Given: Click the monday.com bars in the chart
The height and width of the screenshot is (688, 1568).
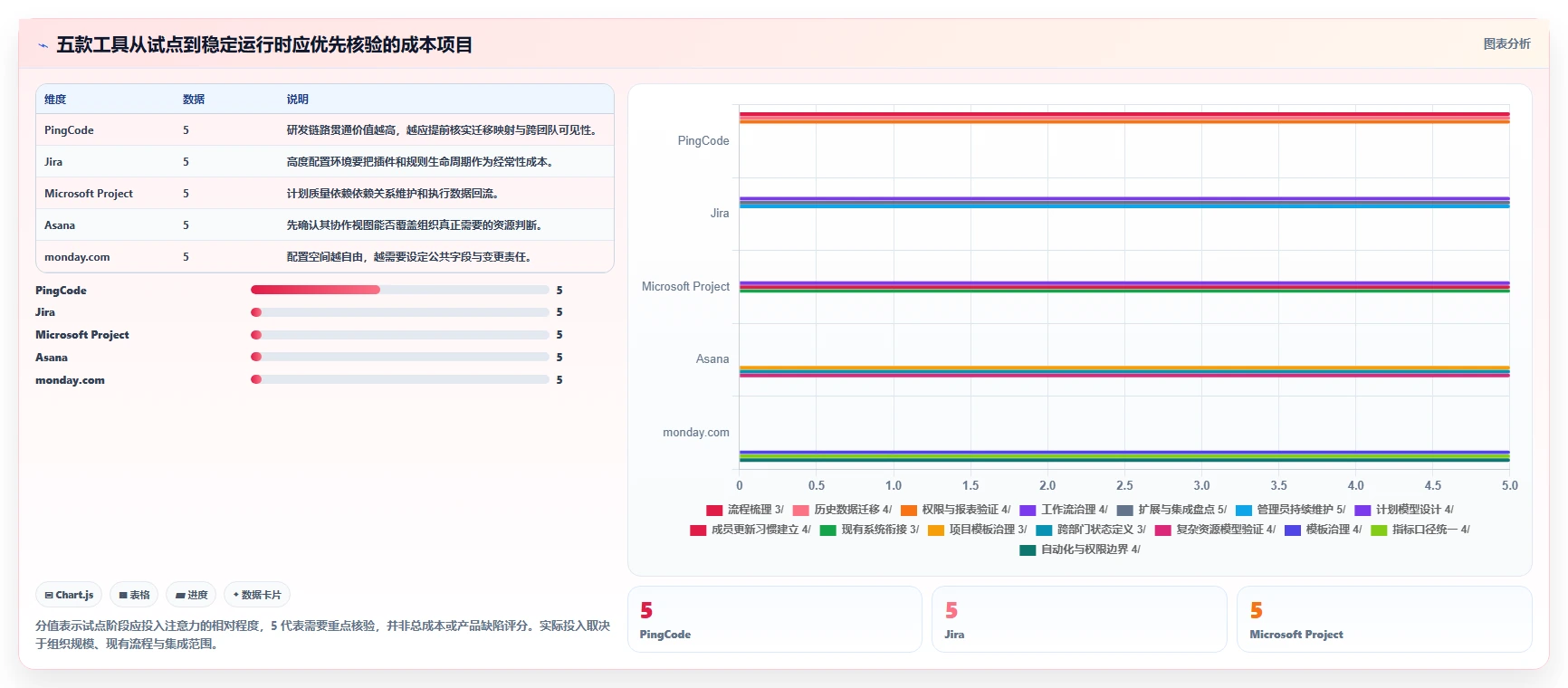Looking at the screenshot, I should click(x=1124, y=456).
